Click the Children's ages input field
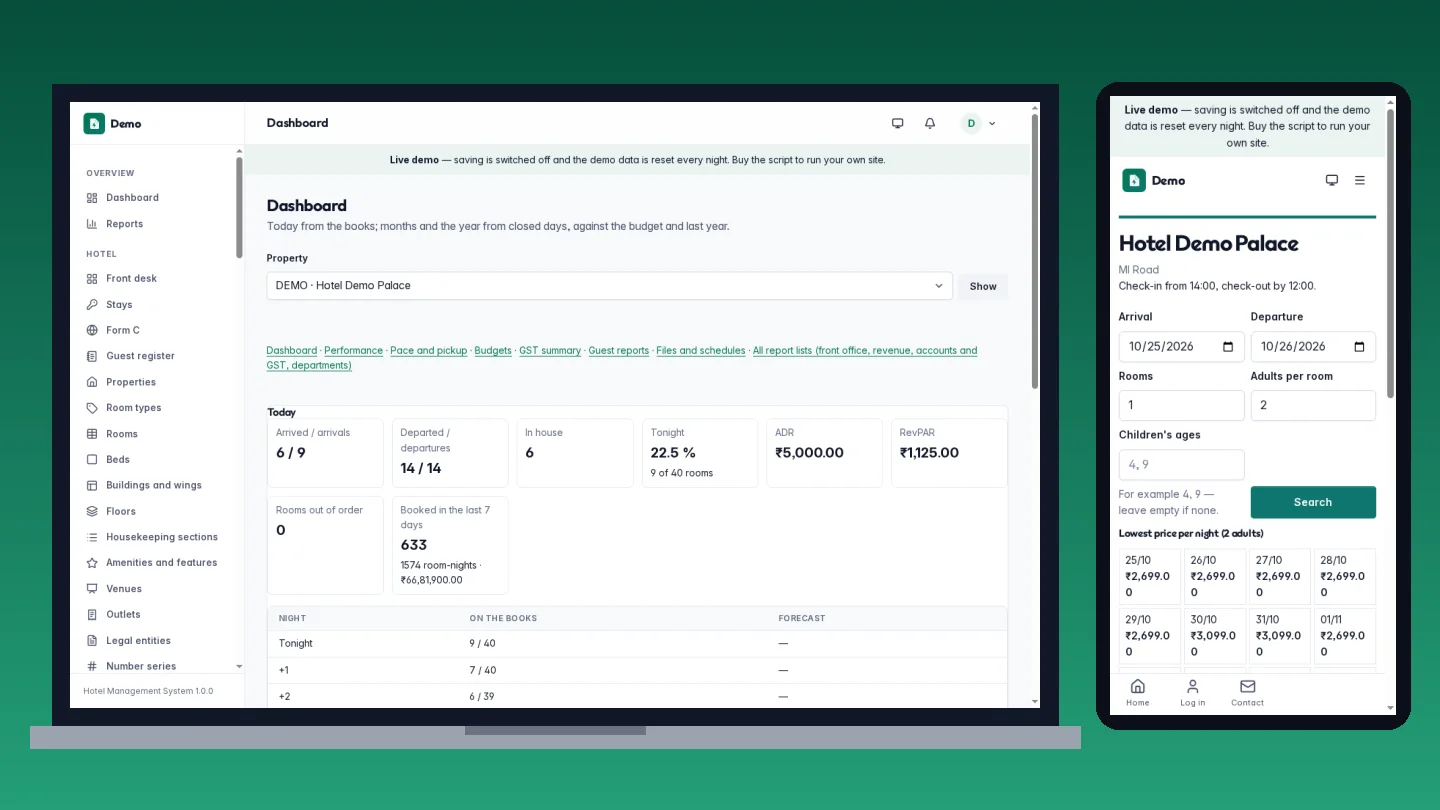Screen dimensions: 1440x810 click(x=1181, y=465)
